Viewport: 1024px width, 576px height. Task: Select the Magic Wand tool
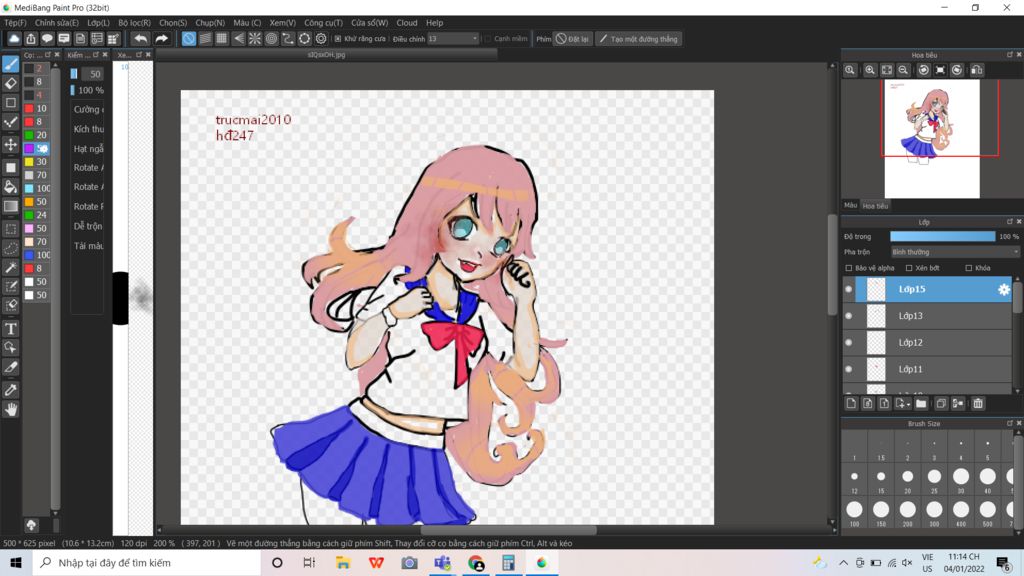tap(10, 267)
